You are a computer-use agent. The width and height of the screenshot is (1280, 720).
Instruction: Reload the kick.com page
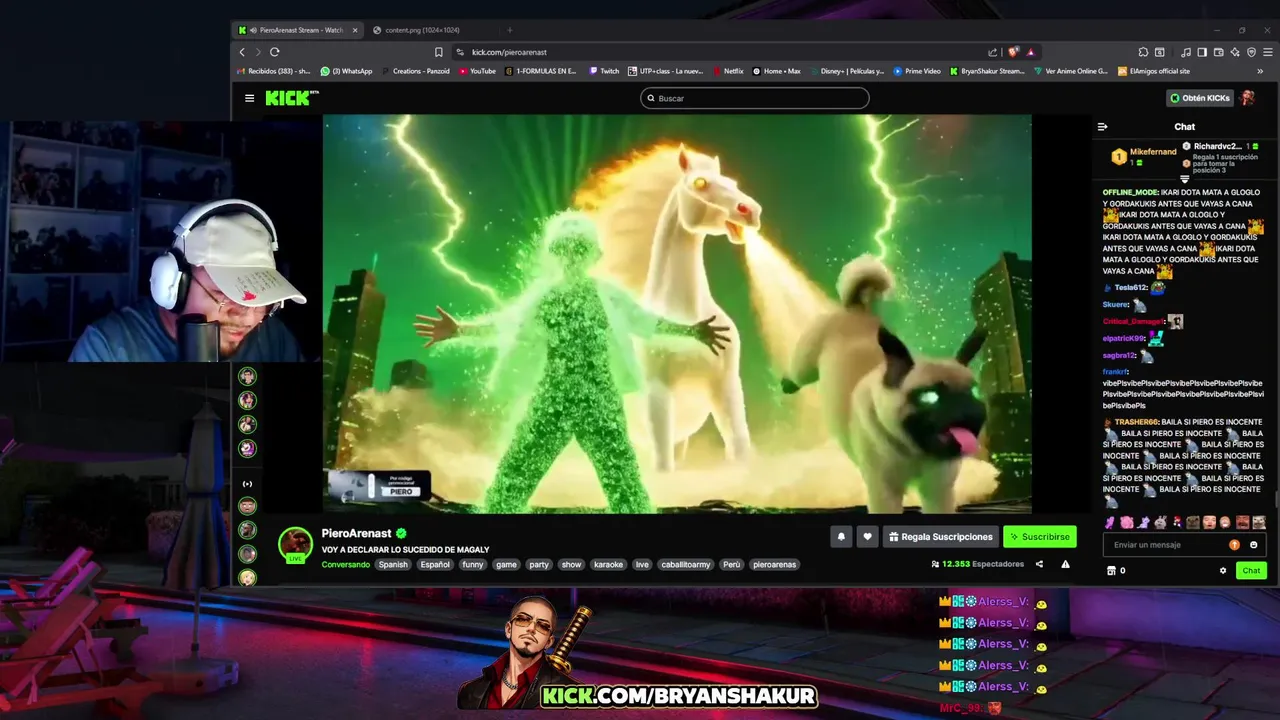click(x=274, y=52)
